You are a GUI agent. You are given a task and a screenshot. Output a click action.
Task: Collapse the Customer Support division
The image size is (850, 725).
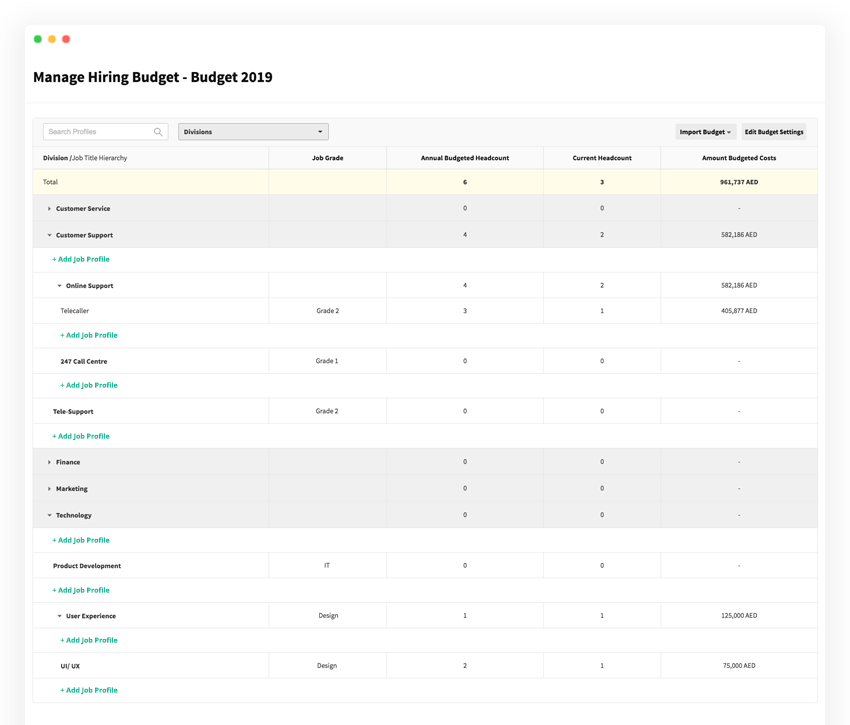(x=49, y=235)
